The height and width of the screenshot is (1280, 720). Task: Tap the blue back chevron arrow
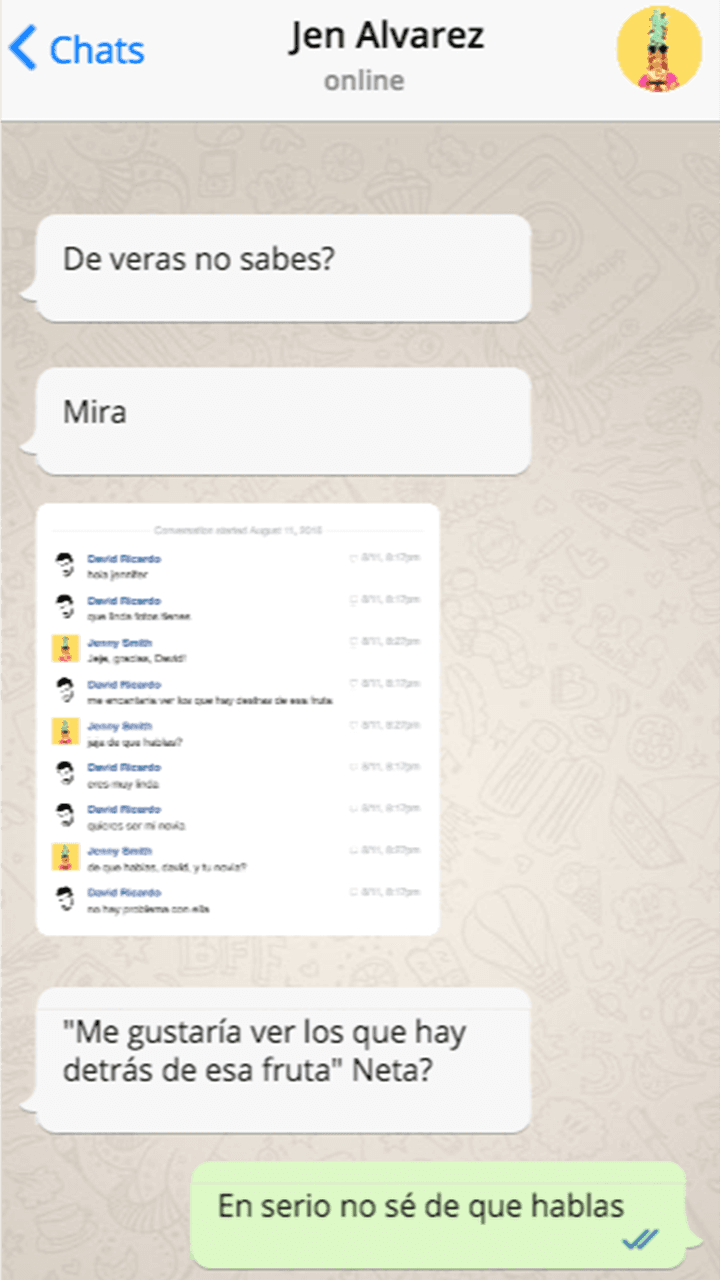(x=22, y=49)
